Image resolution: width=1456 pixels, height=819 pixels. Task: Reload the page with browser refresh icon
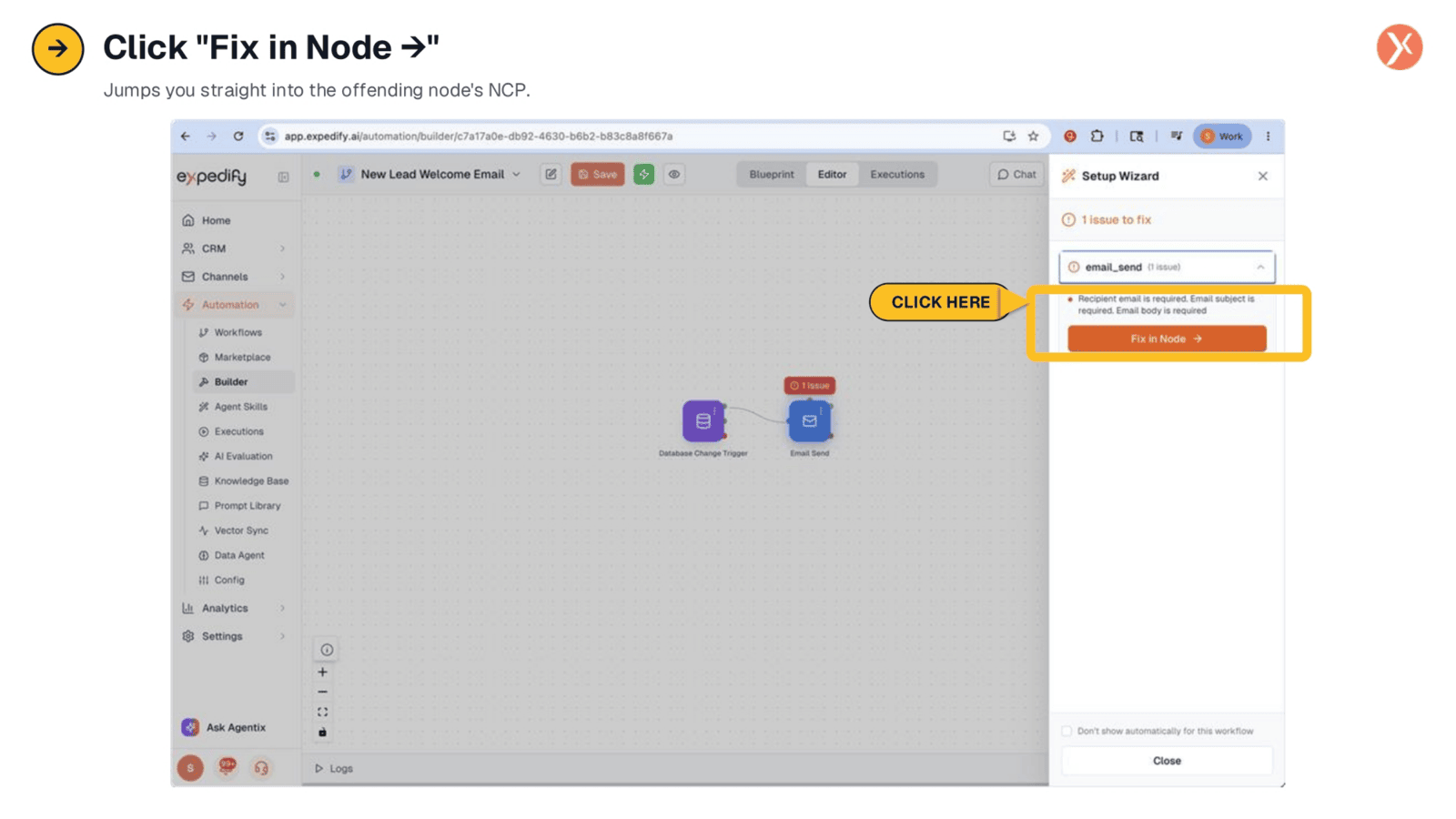pyautogui.click(x=238, y=136)
